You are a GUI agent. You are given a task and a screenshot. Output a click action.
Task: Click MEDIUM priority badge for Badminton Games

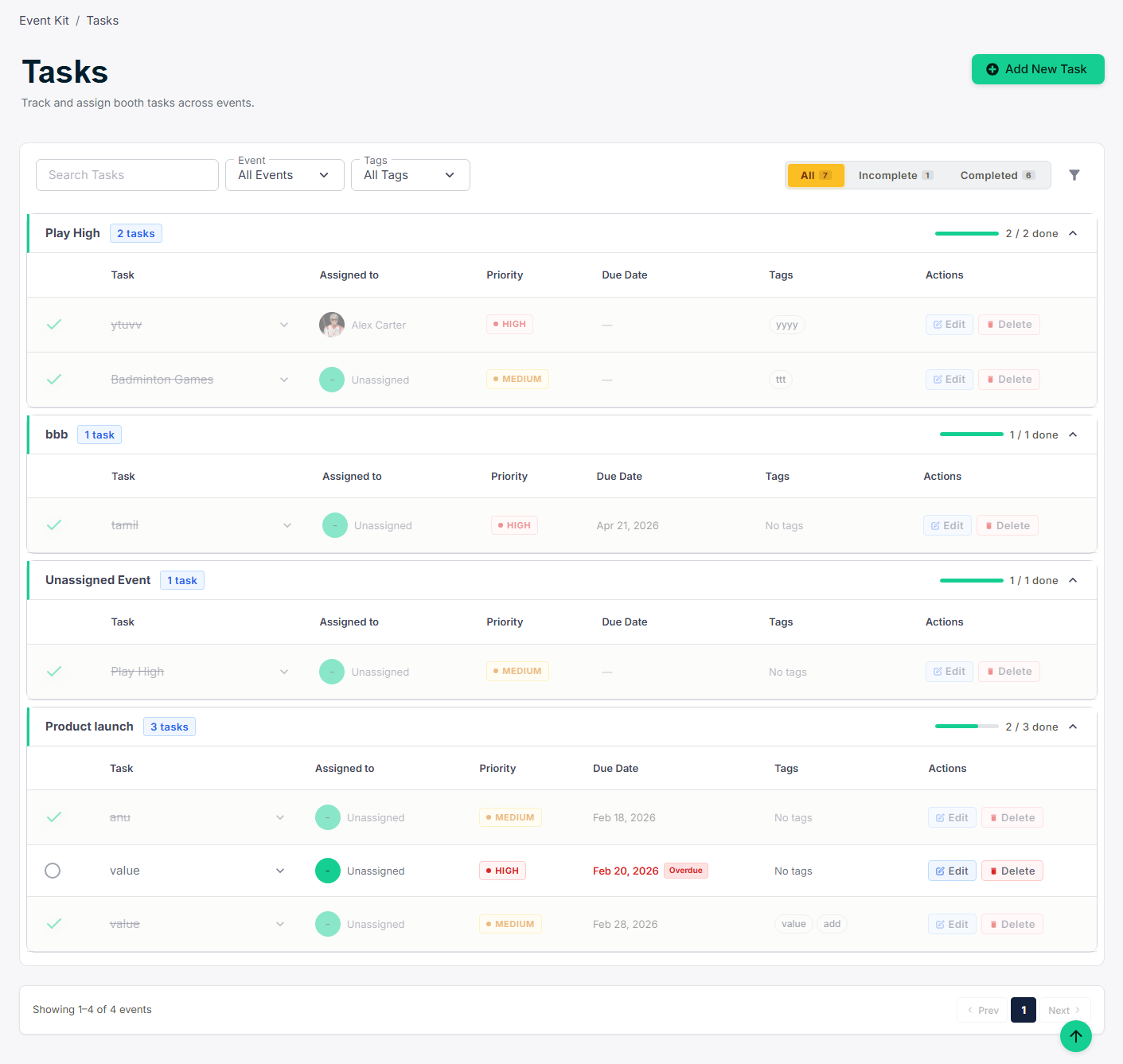(517, 379)
